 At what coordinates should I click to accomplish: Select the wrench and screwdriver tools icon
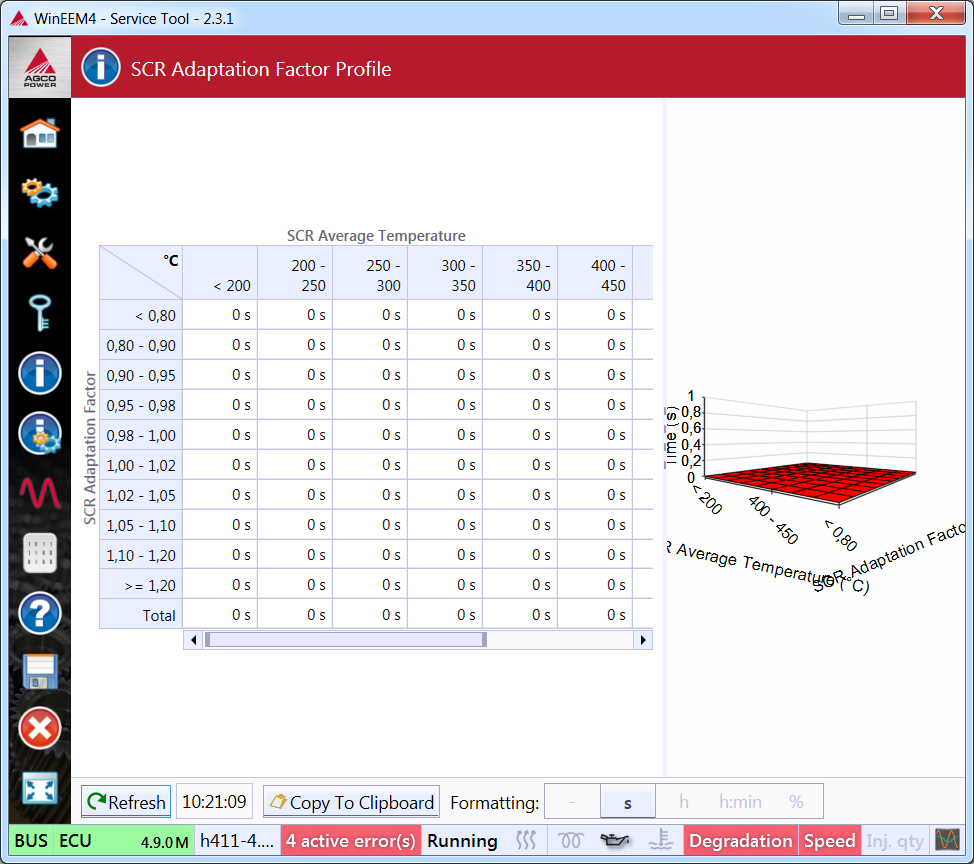pyautogui.click(x=40, y=253)
